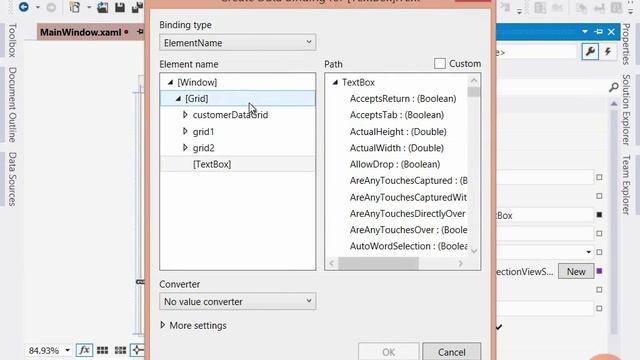Enable the Custom path checkbox
640x360 pixels.
click(x=440, y=64)
